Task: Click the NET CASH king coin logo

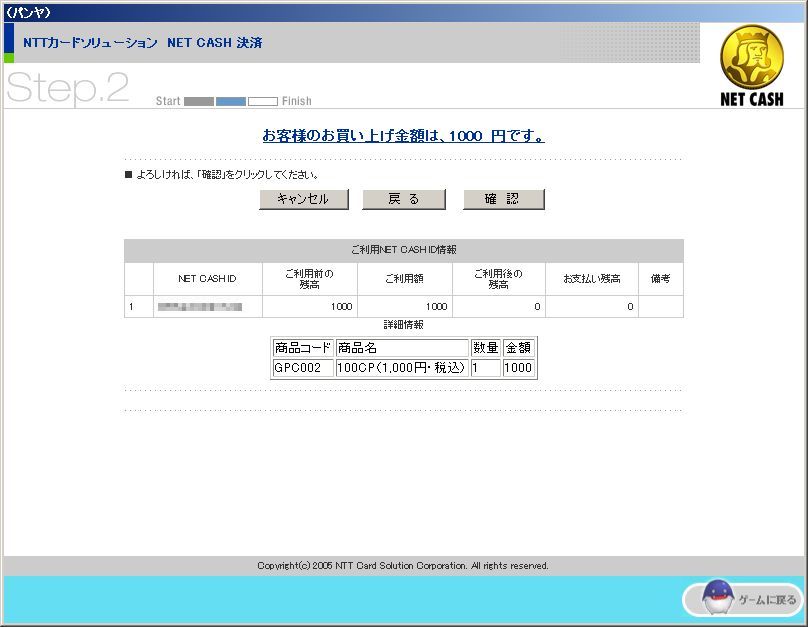Action: (752, 57)
